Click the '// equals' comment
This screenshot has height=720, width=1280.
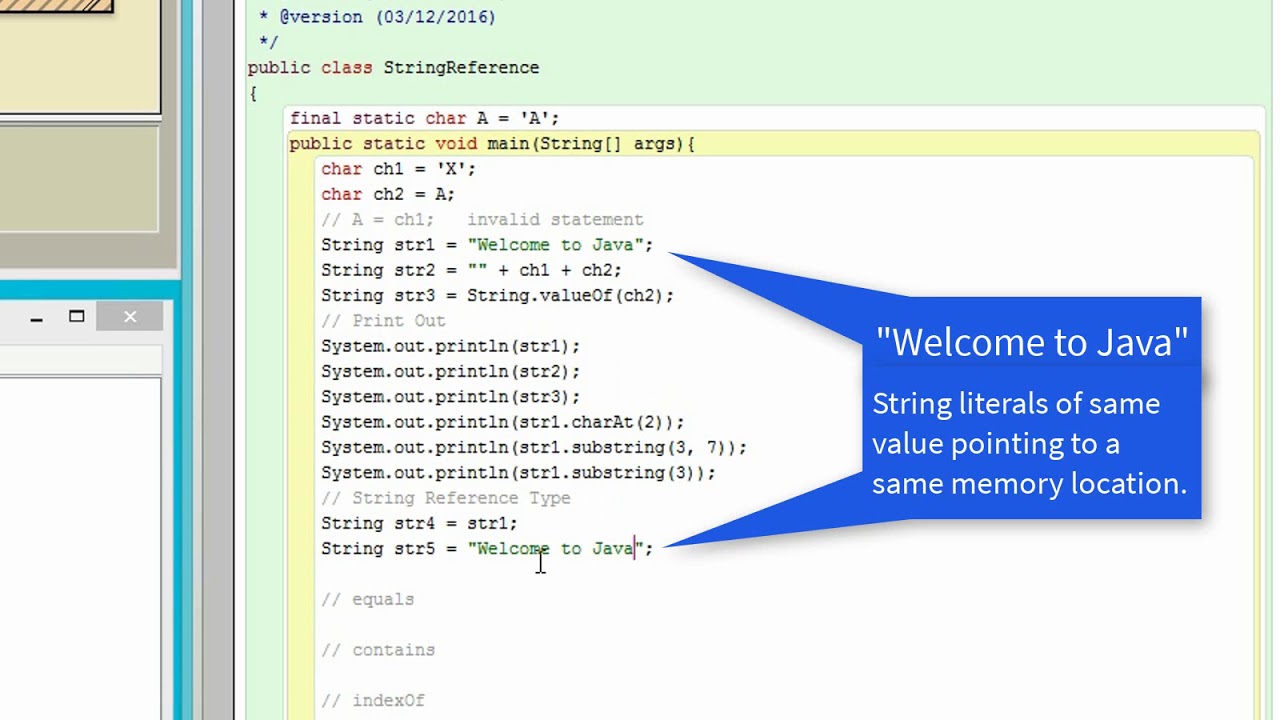click(x=367, y=600)
